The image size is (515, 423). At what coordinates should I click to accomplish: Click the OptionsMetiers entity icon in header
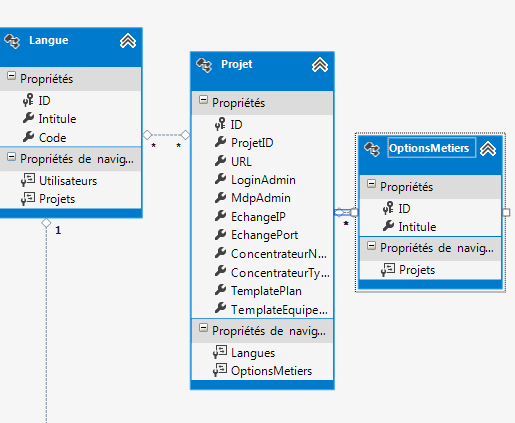(372, 149)
